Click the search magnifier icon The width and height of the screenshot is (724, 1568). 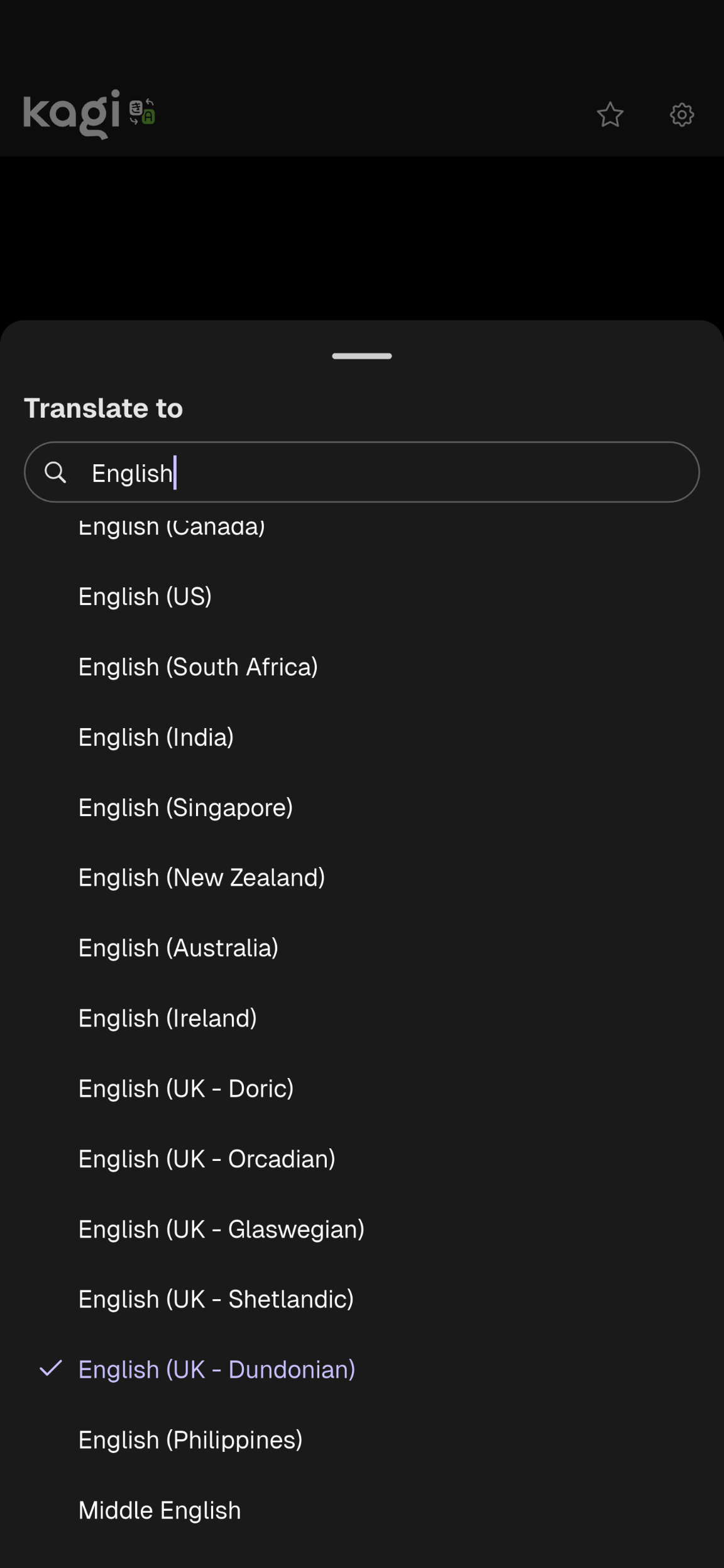pos(57,472)
